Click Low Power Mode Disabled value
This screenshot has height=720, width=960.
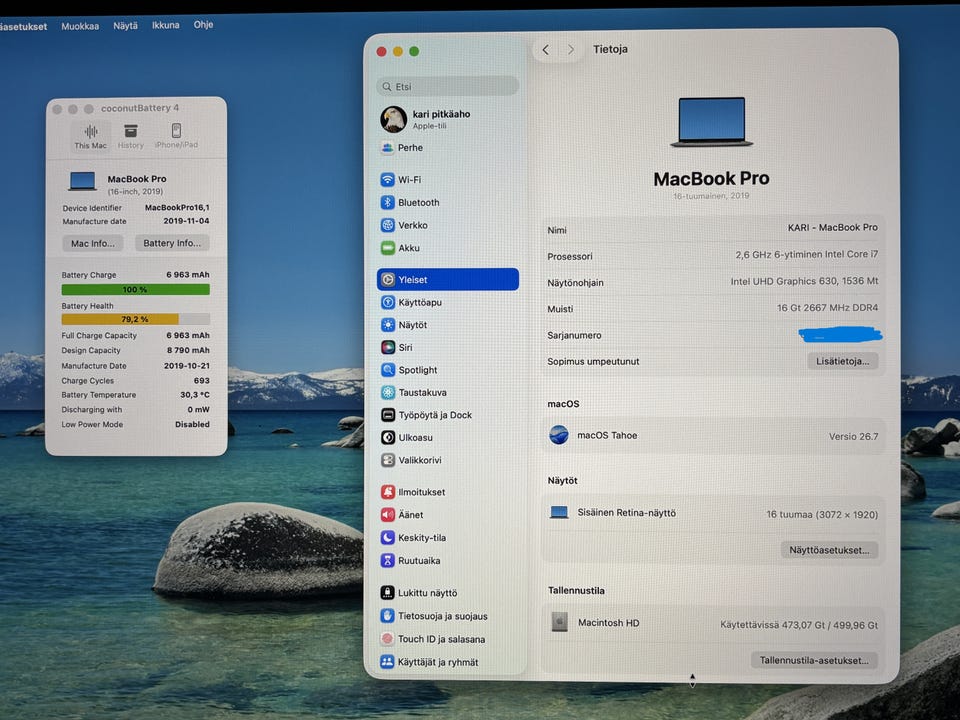click(x=192, y=424)
